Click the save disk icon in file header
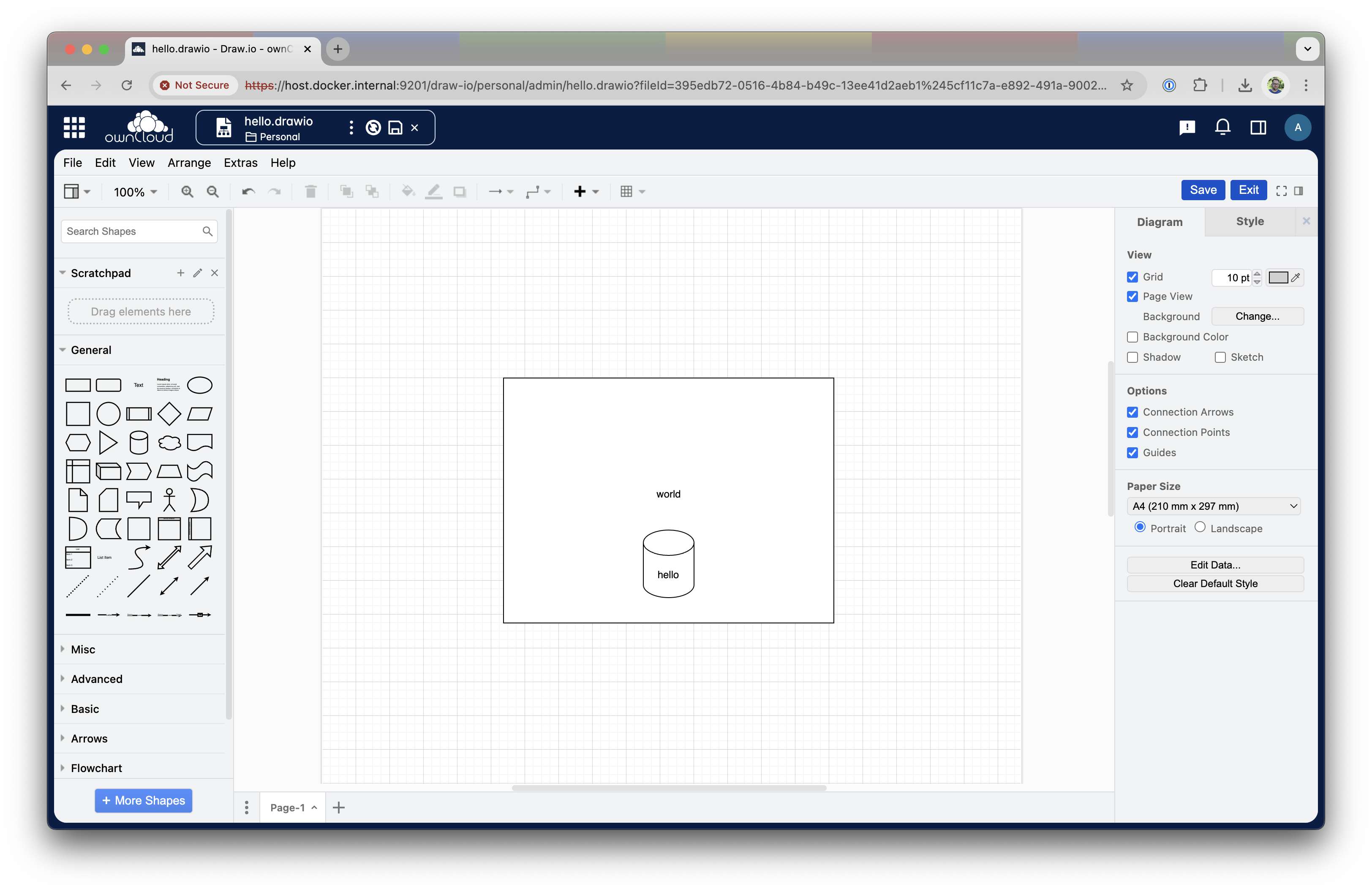 tap(395, 128)
